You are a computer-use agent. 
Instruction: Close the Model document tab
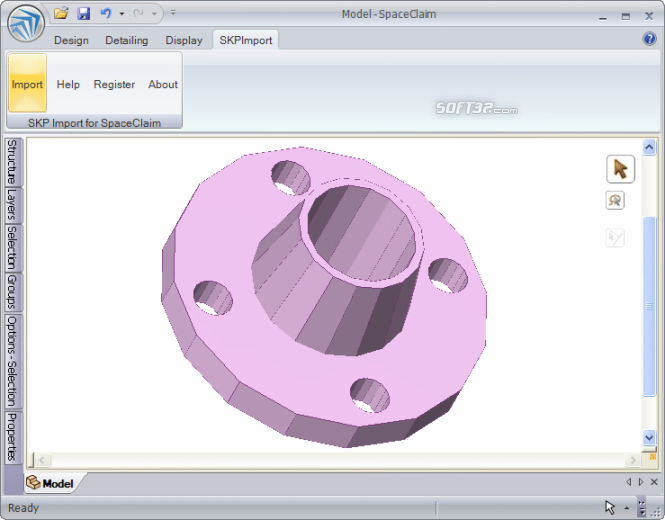pyautogui.click(x=654, y=482)
